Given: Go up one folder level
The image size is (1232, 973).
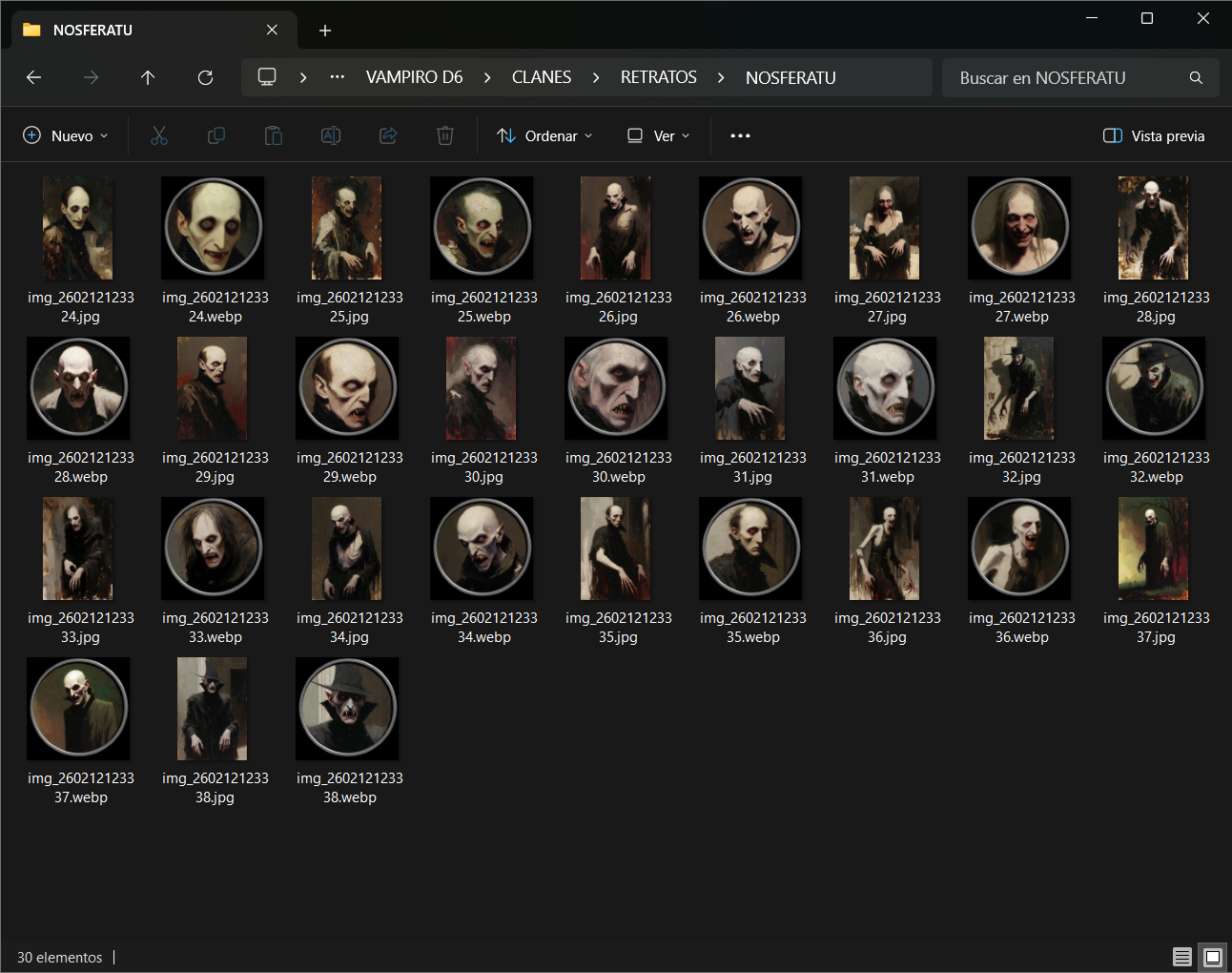Looking at the screenshot, I should coord(148,77).
